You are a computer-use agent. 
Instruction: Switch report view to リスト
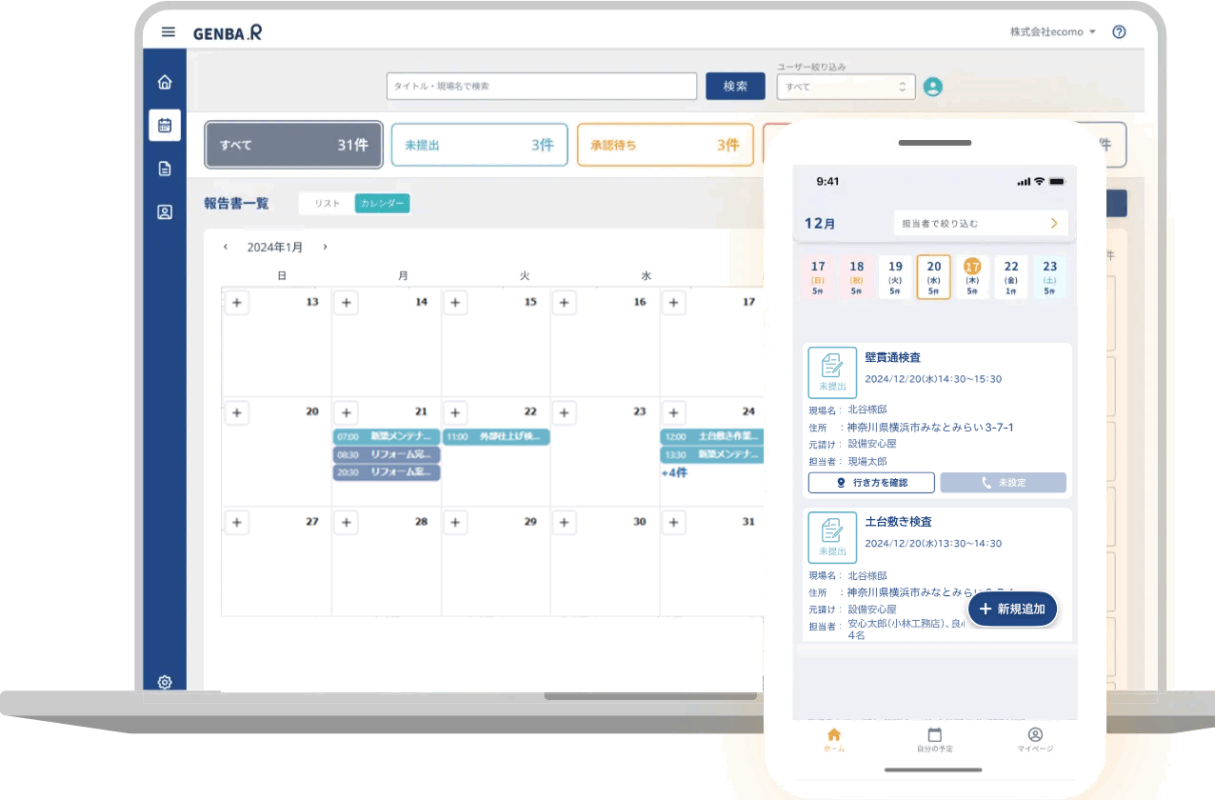(327, 204)
